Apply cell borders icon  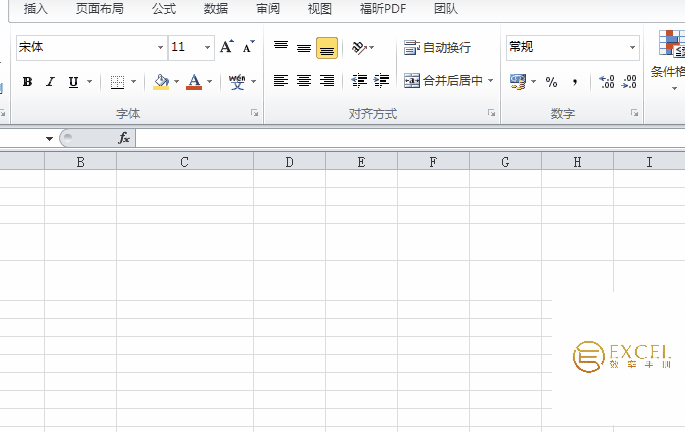pos(117,82)
